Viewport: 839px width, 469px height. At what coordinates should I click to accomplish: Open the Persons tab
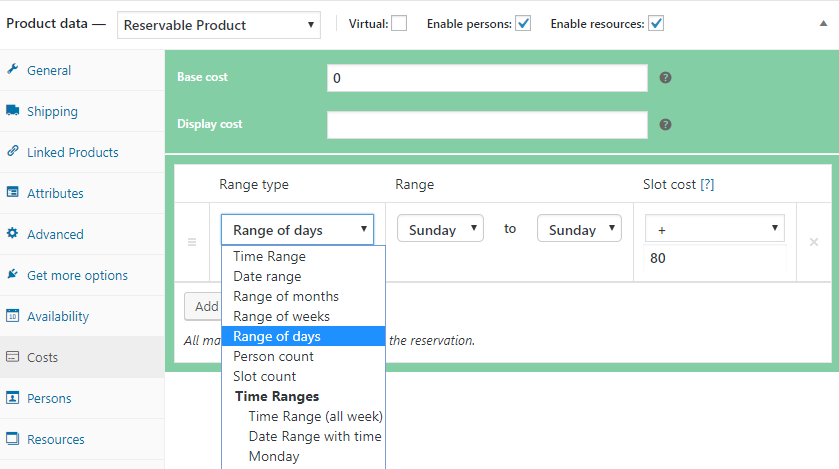pos(49,398)
